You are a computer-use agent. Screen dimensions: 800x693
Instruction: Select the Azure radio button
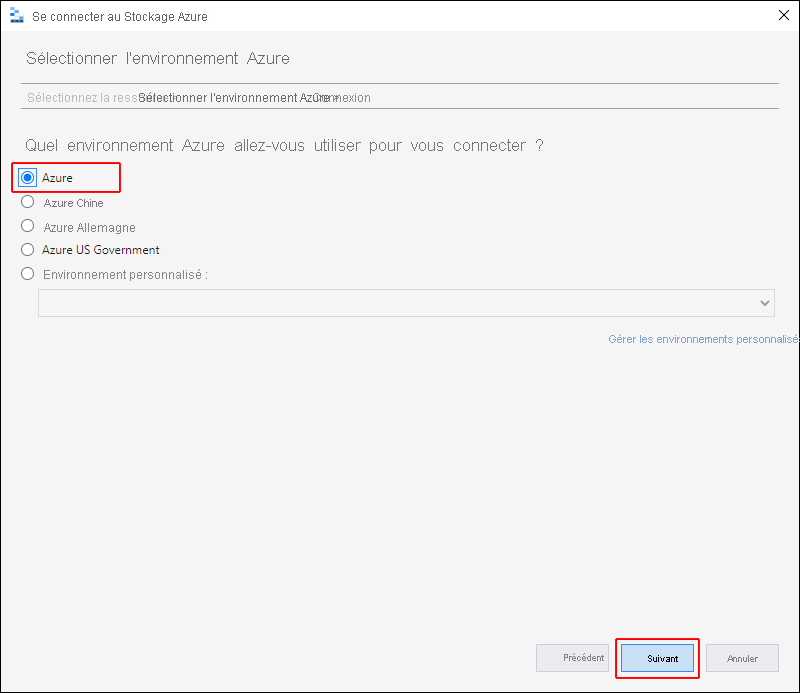(x=28, y=178)
